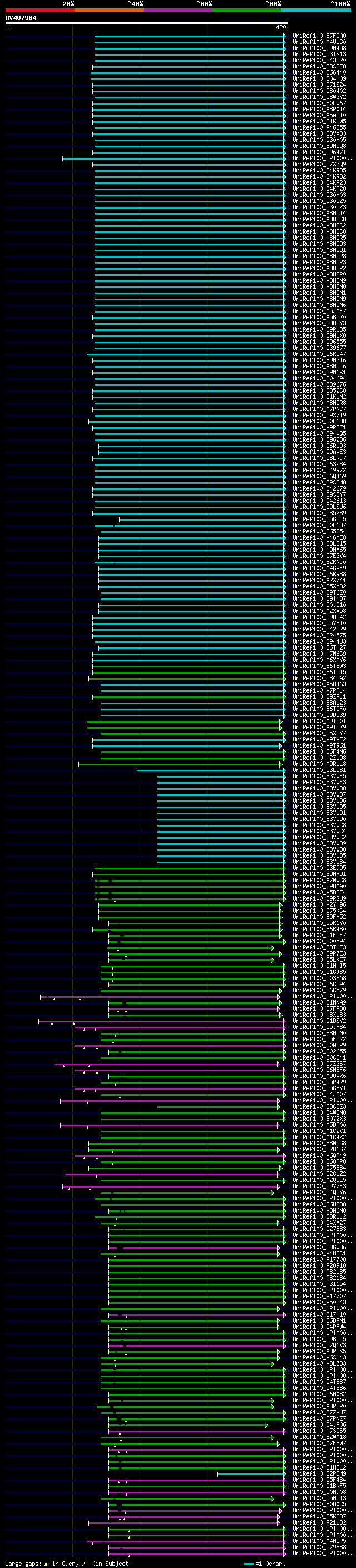Select label UniRef100_A8R0T4

(319, 109)
